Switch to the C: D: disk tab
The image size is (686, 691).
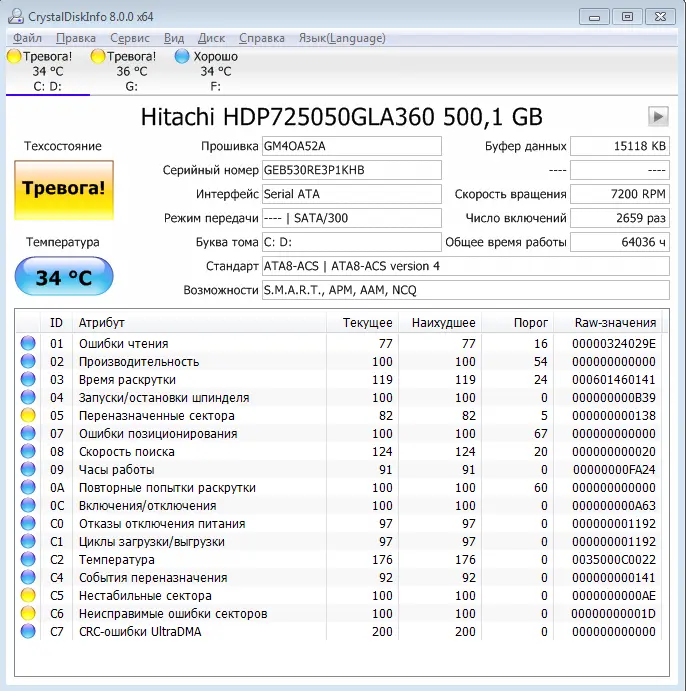(47, 71)
